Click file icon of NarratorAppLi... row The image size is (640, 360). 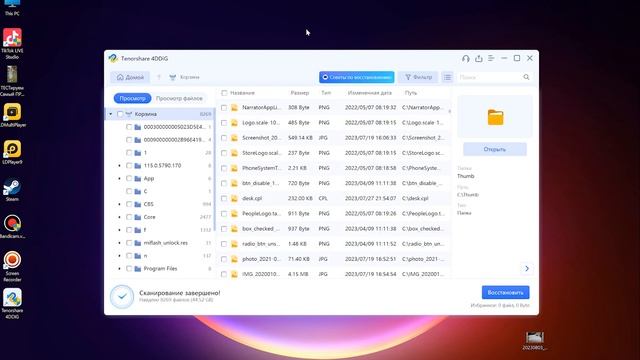(234, 108)
